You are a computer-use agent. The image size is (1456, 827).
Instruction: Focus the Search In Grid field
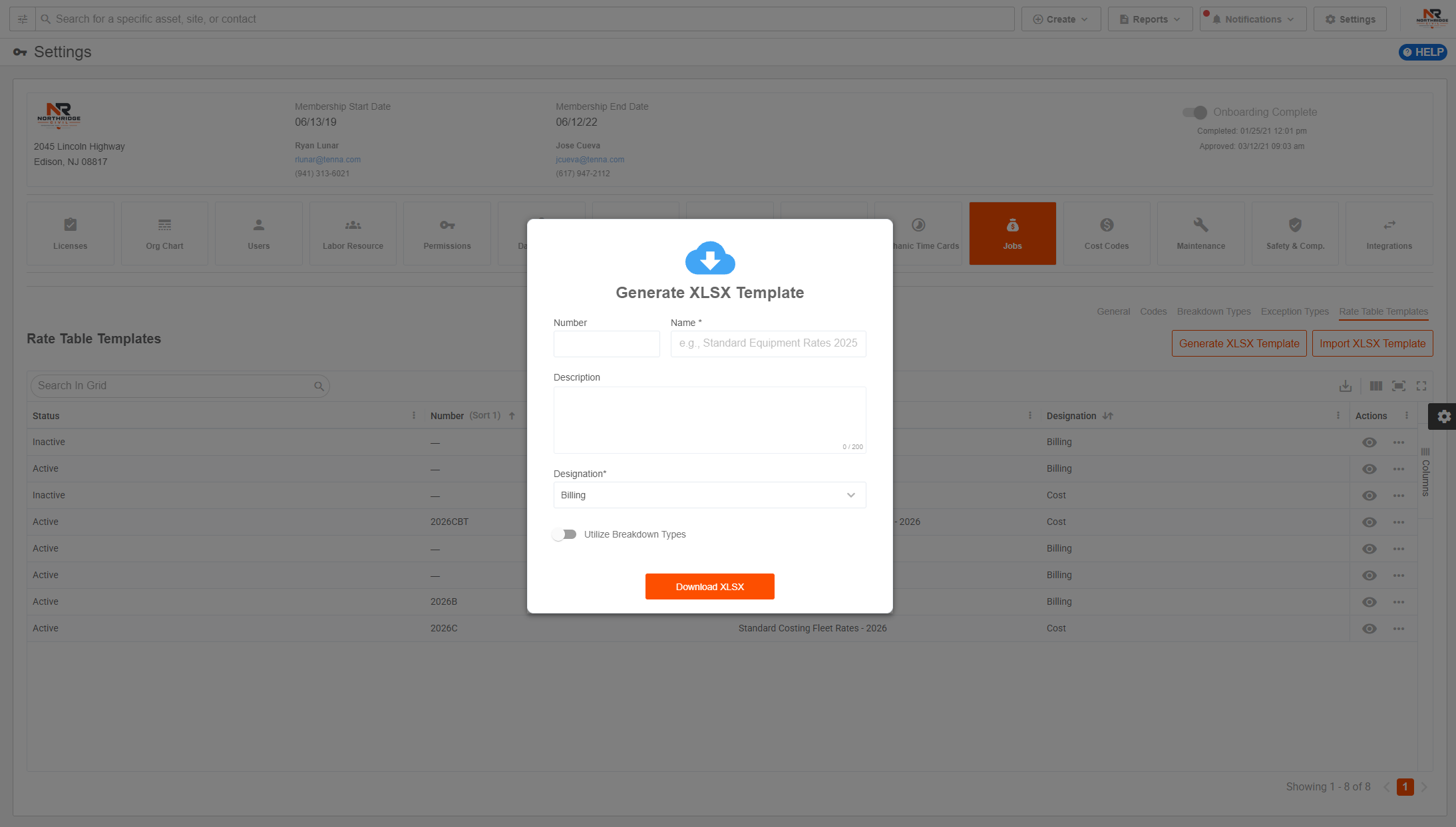[180, 386]
